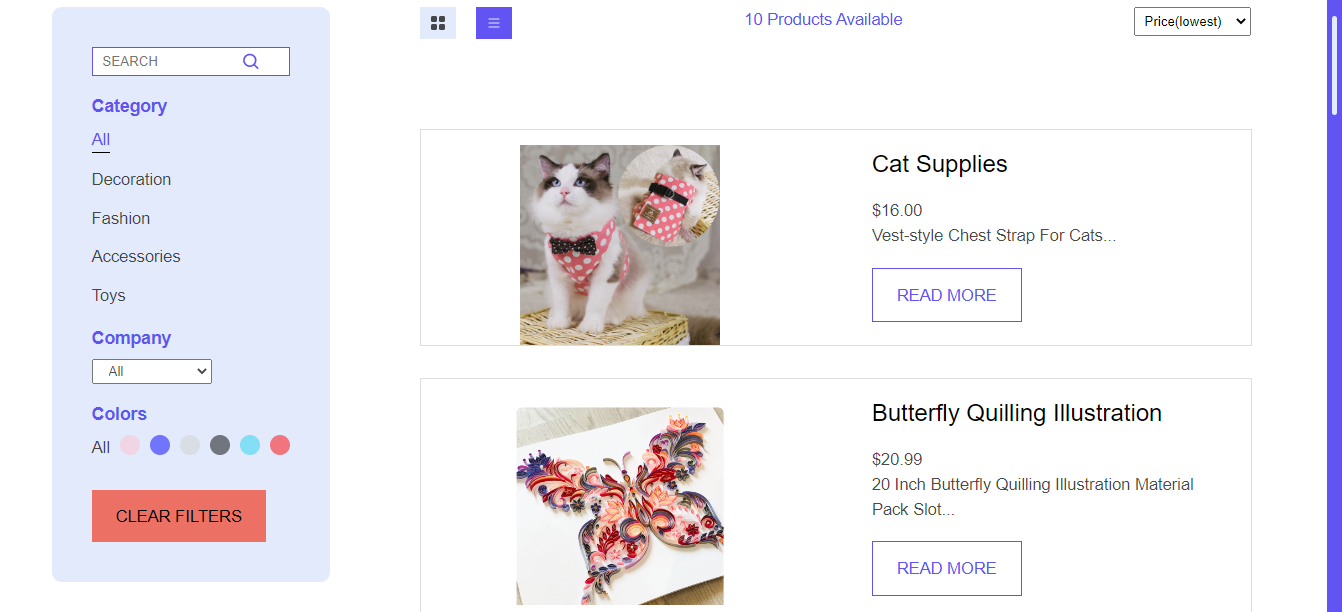Image resolution: width=1342 pixels, height=612 pixels.
Task: Open the Price(lowest) sort dropdown
Action: (1192, 21)
